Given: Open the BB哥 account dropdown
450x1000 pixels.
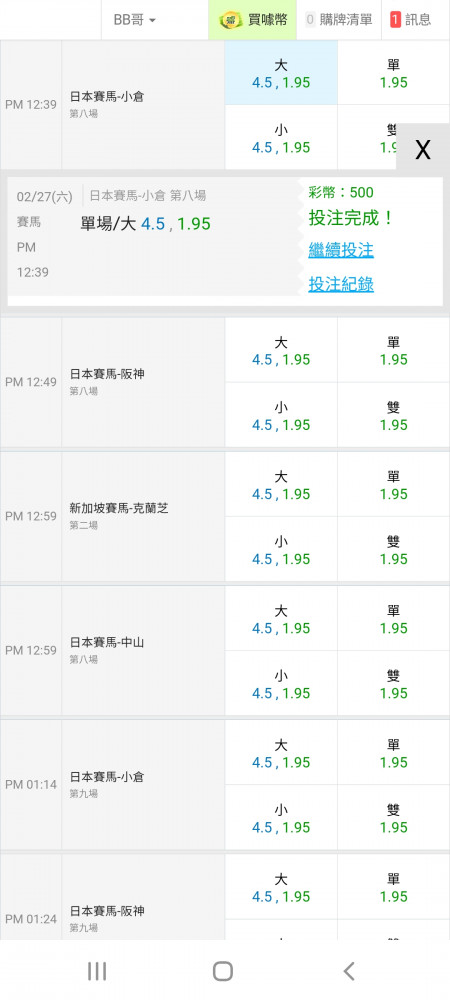Looking at the screenshot, I should pos(134,20).
